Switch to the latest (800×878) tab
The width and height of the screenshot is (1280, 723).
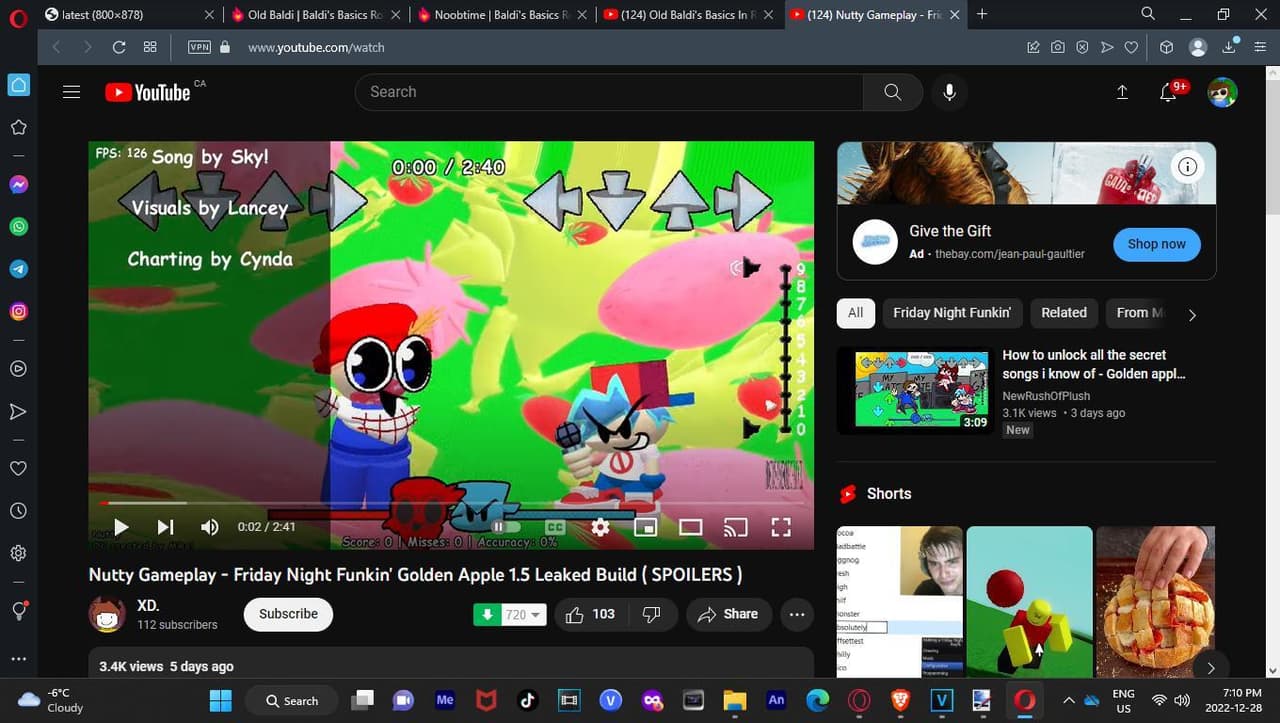128,15
